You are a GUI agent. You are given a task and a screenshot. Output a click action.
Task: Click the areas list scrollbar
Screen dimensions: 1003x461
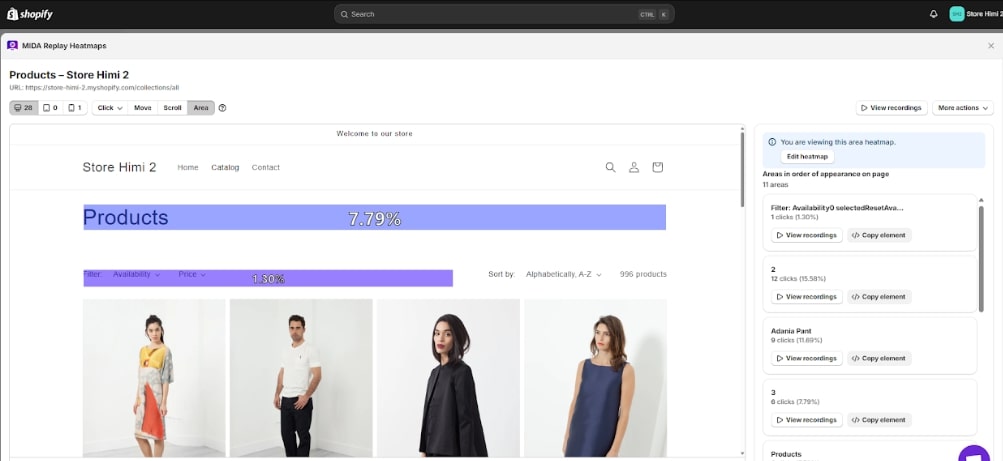click(x=981, y=259)
